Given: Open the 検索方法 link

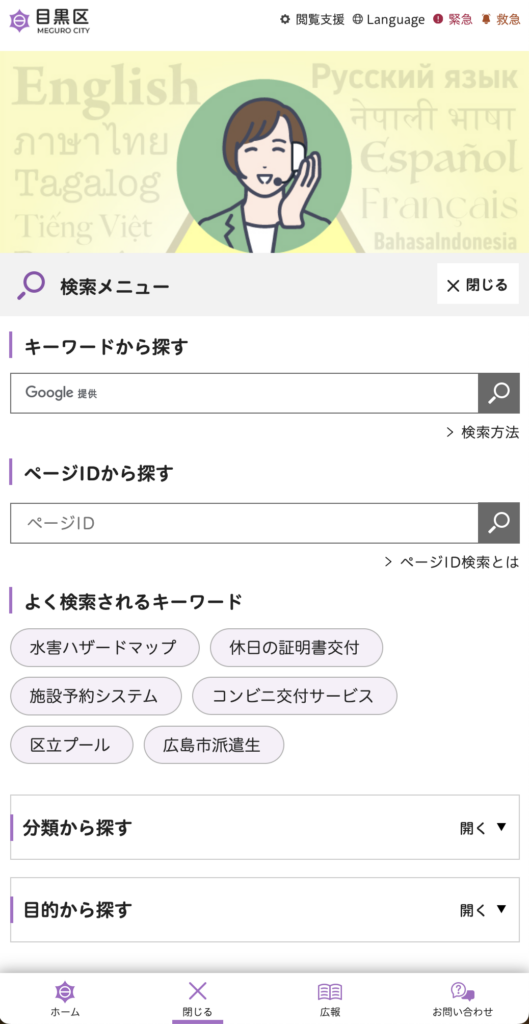Looking at the screenshot, I should coord(483,432).
